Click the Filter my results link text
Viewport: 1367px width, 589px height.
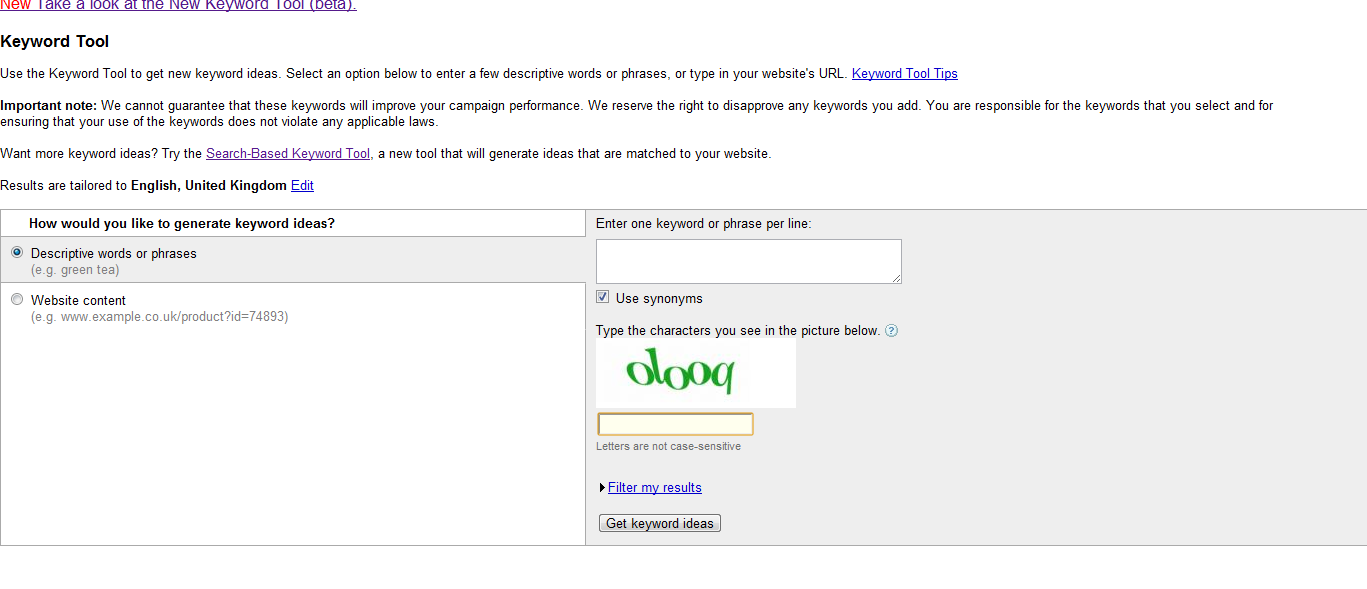click(x=655, y=488)
